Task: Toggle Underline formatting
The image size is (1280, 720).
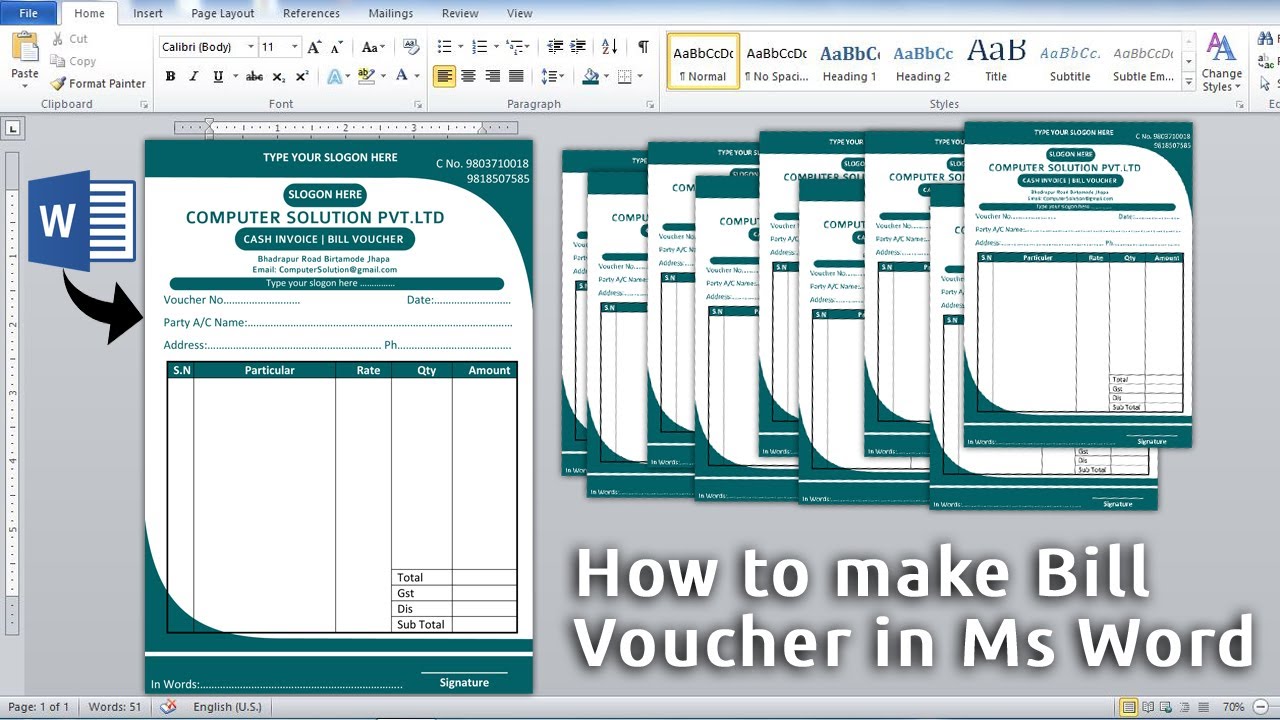Action: pos(218,76)
